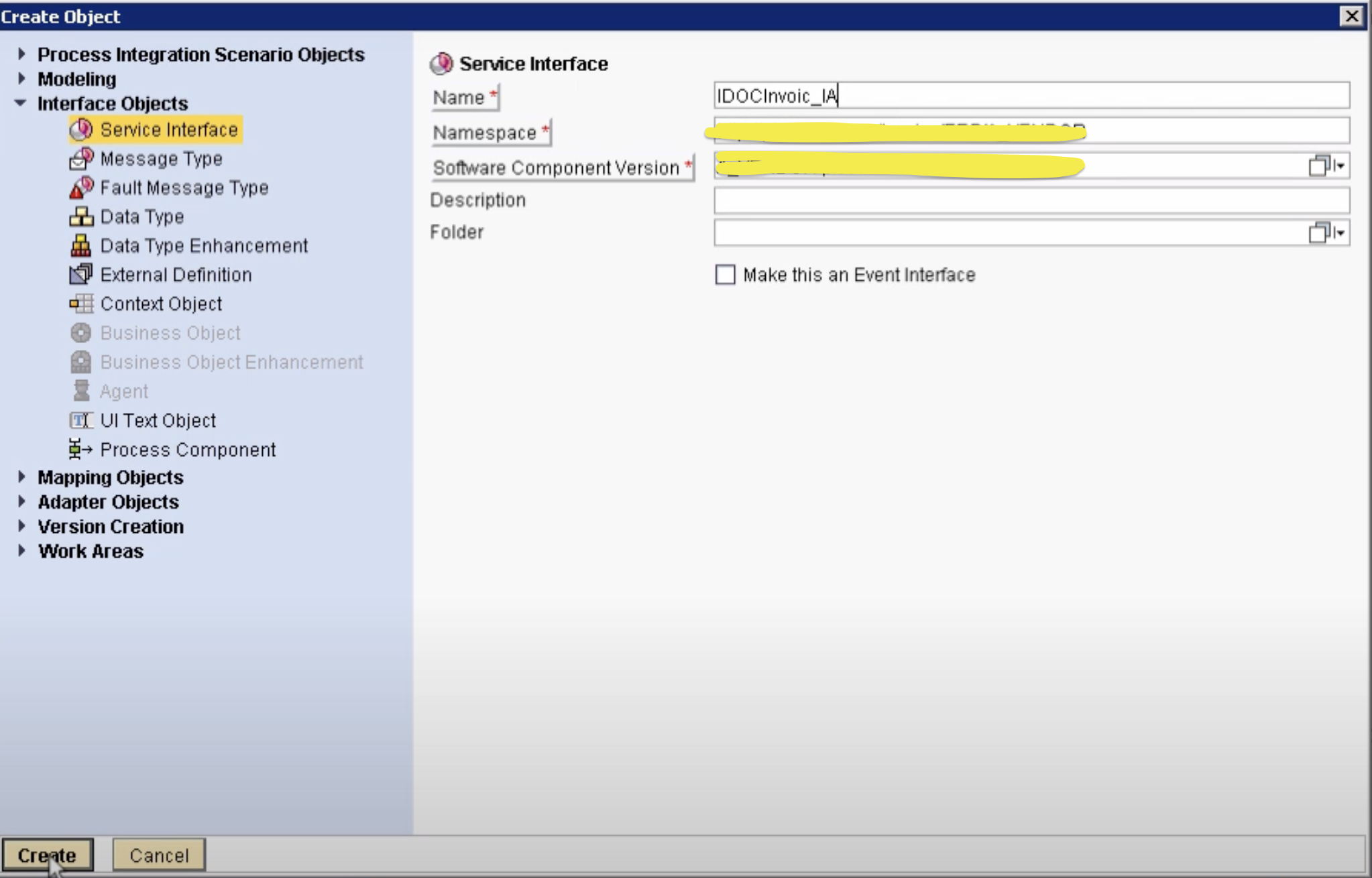The width and height of the screenshot is (1372, 878).
Task: Click the Fault Message Type icon
Action: (81, 188)
